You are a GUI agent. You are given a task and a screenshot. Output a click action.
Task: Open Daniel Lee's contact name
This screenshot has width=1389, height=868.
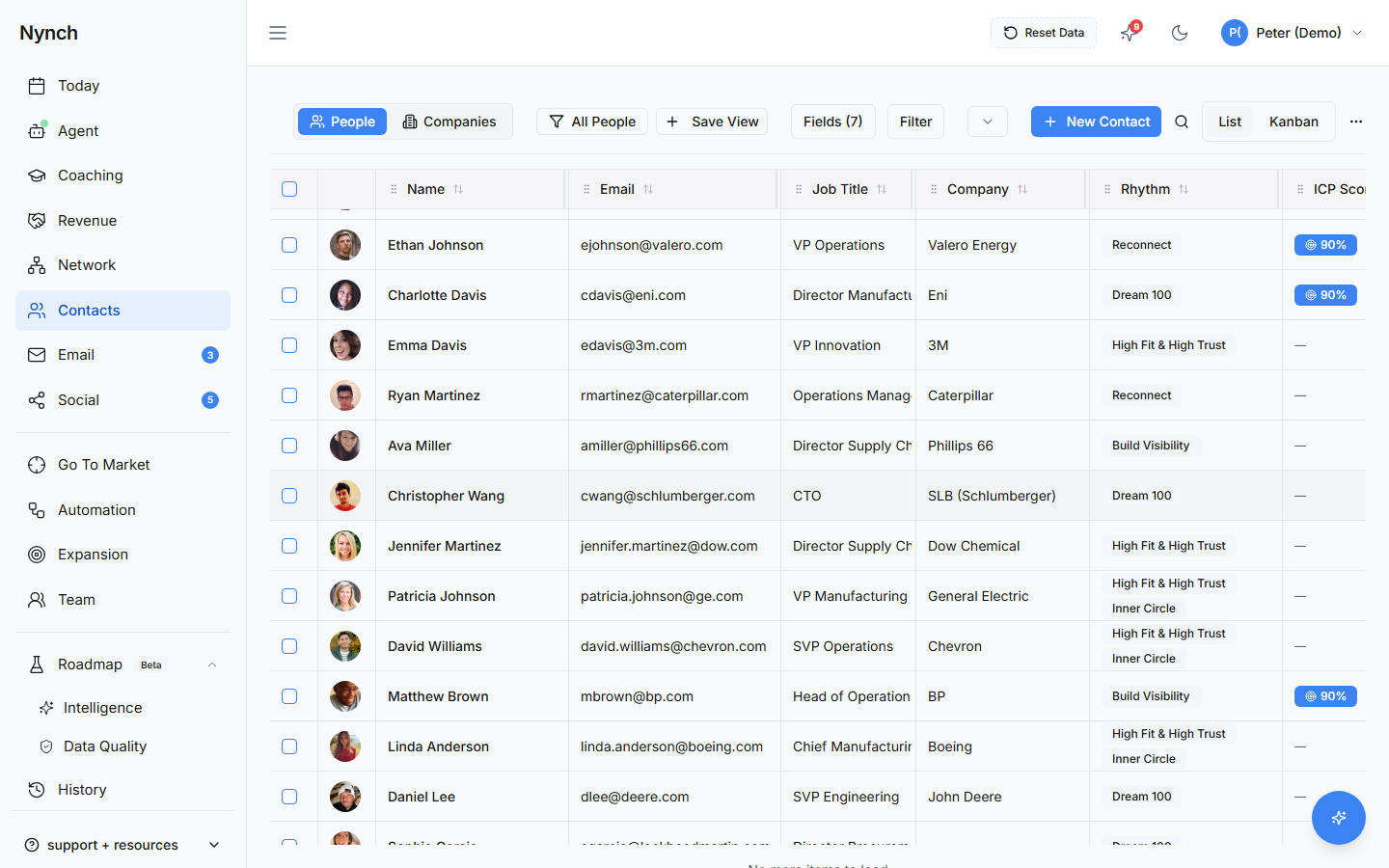pos(422,797)
